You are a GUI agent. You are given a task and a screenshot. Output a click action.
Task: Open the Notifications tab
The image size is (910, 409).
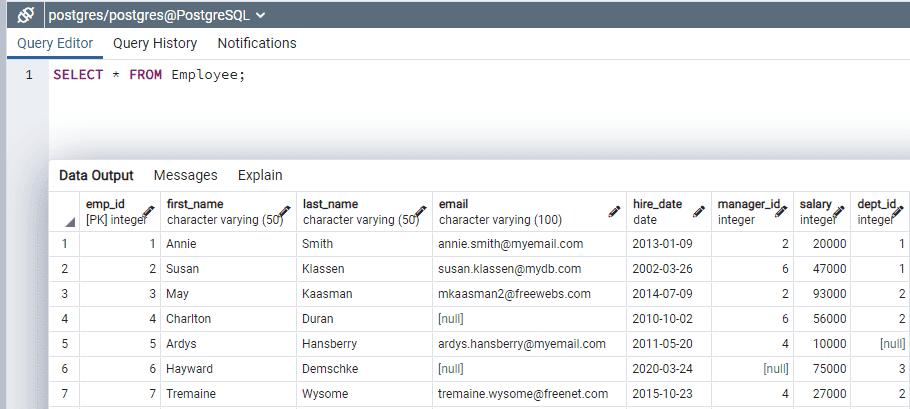point(257,44)
